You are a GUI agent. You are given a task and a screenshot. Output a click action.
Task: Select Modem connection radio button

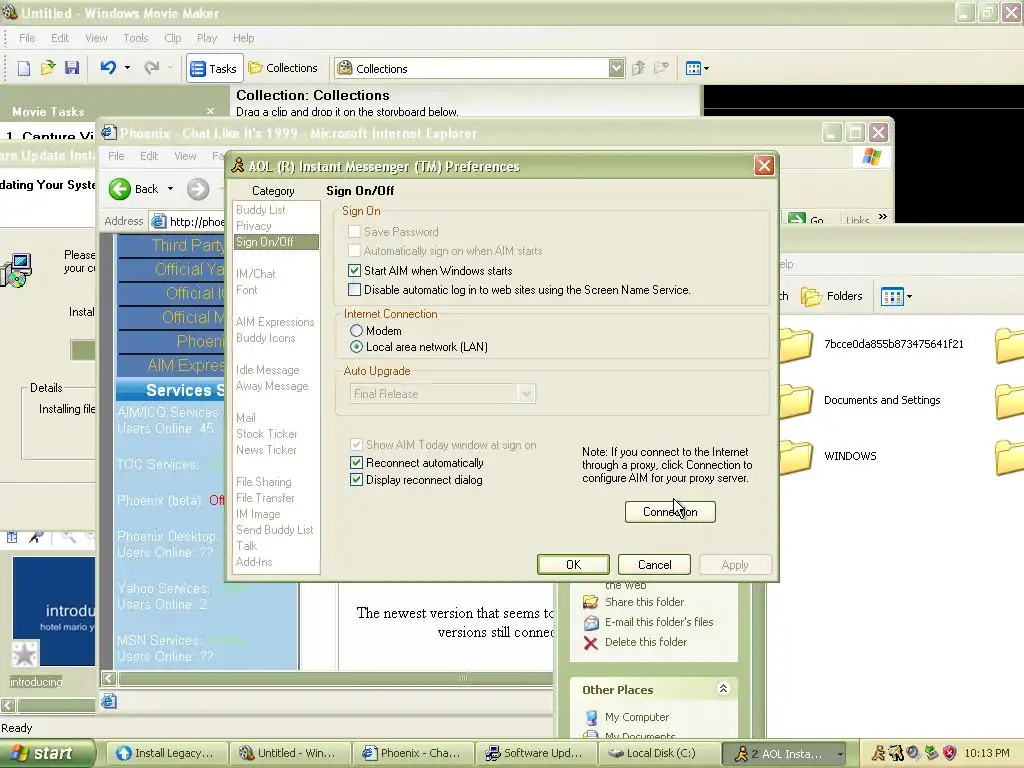pyautogui.click(x=356, y=330)
